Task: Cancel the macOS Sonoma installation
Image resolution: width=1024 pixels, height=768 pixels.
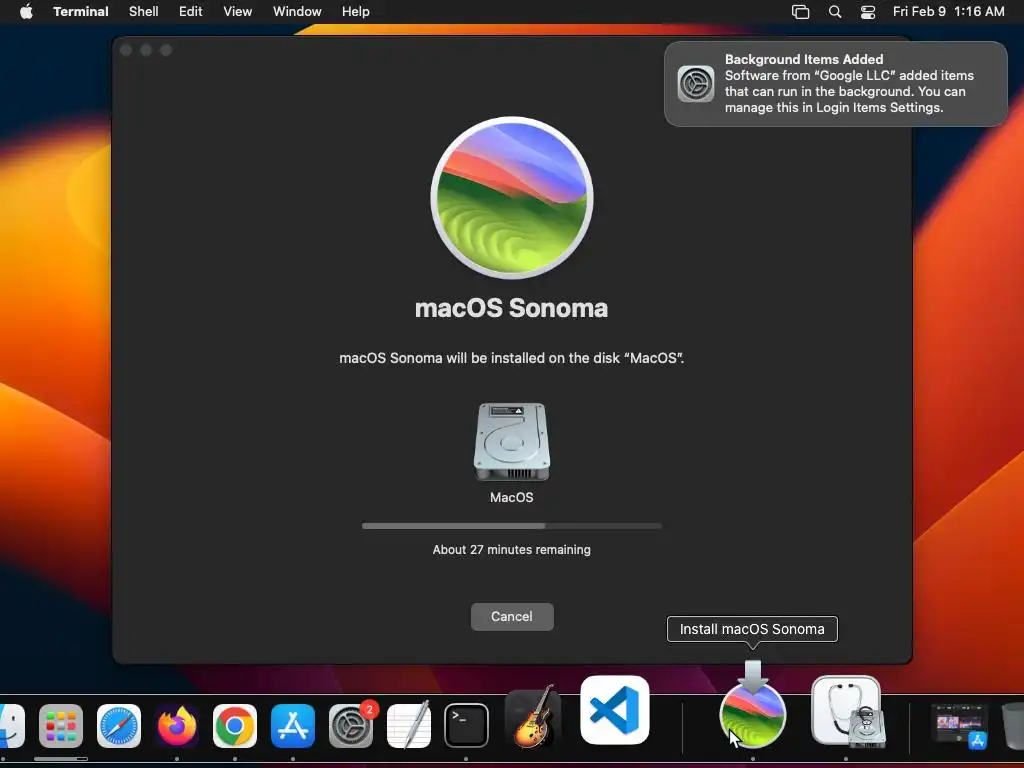Action: (x=512, y=616)
